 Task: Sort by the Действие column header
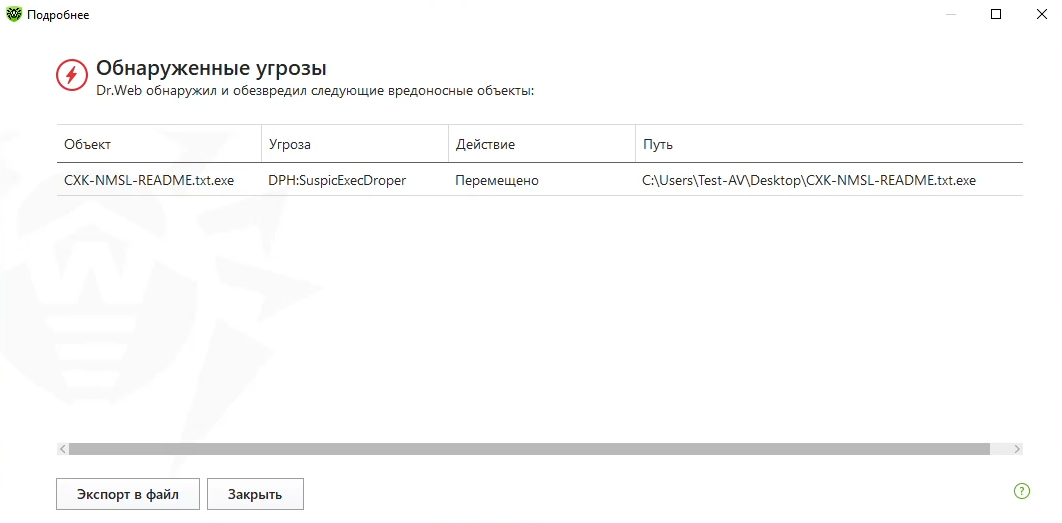(542, 144)
